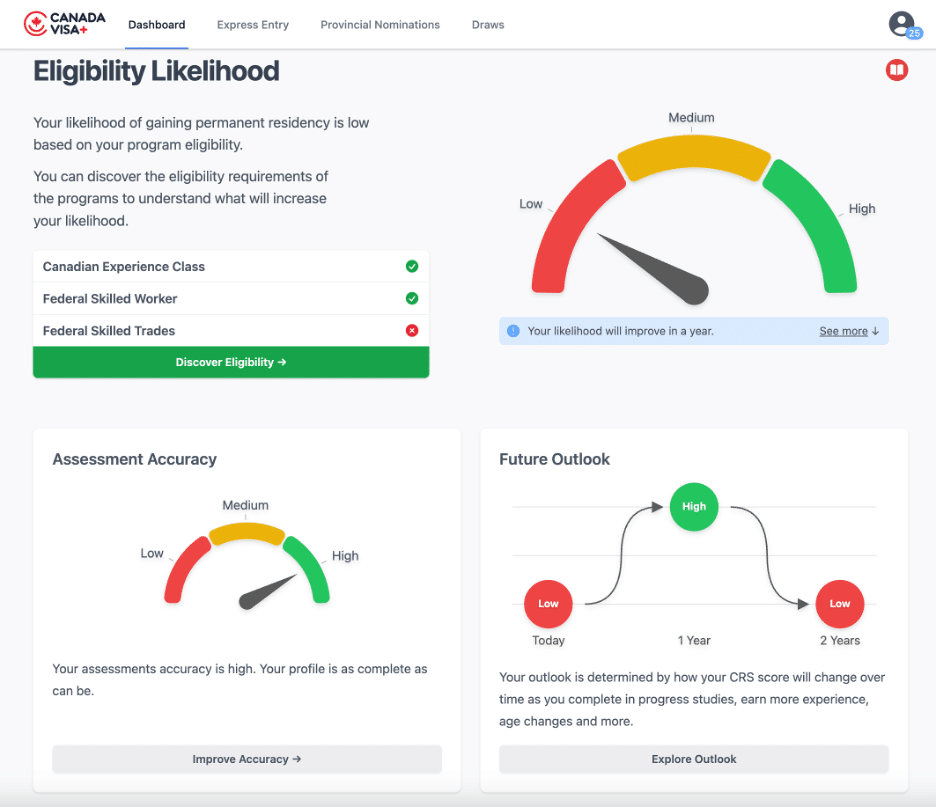Click the Explore Outlook button
Image resolution: width=936 pixels, height=808 pixels.
(x=694, y=759)
